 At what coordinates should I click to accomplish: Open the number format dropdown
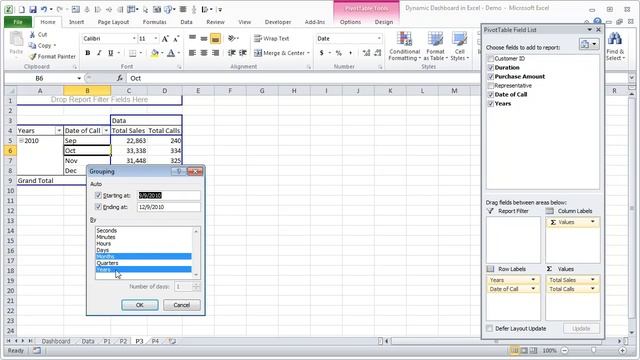tap(379, 38)
